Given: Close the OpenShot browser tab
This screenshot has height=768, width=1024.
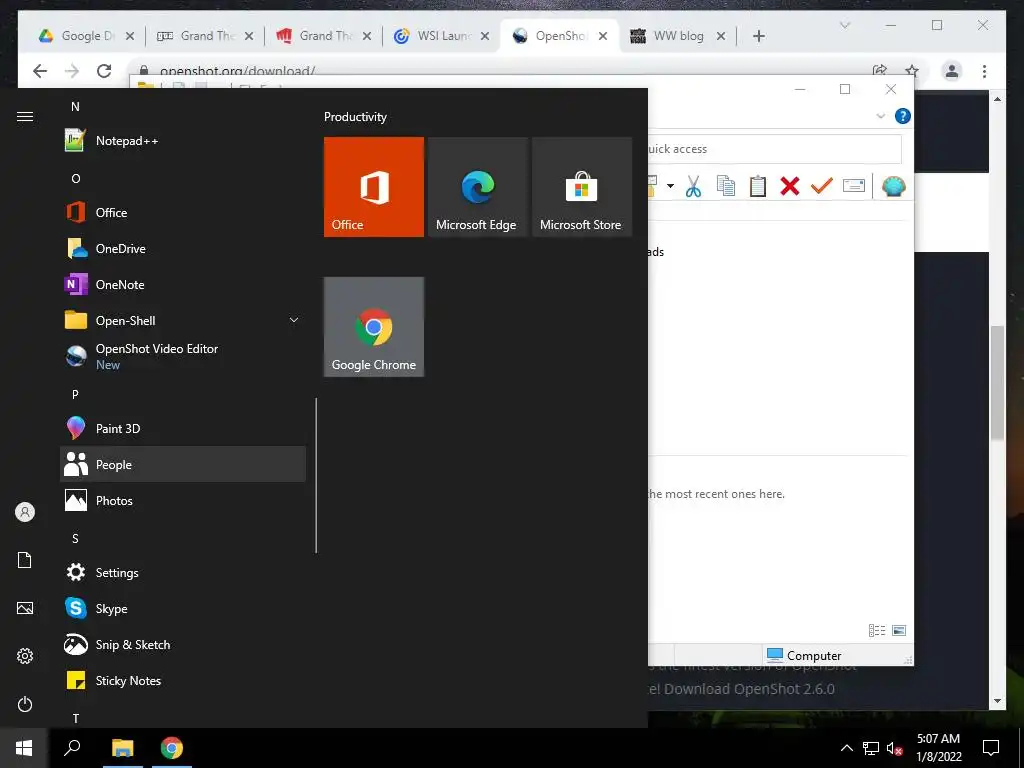Looking at the screenshot, I should (603, 36).
